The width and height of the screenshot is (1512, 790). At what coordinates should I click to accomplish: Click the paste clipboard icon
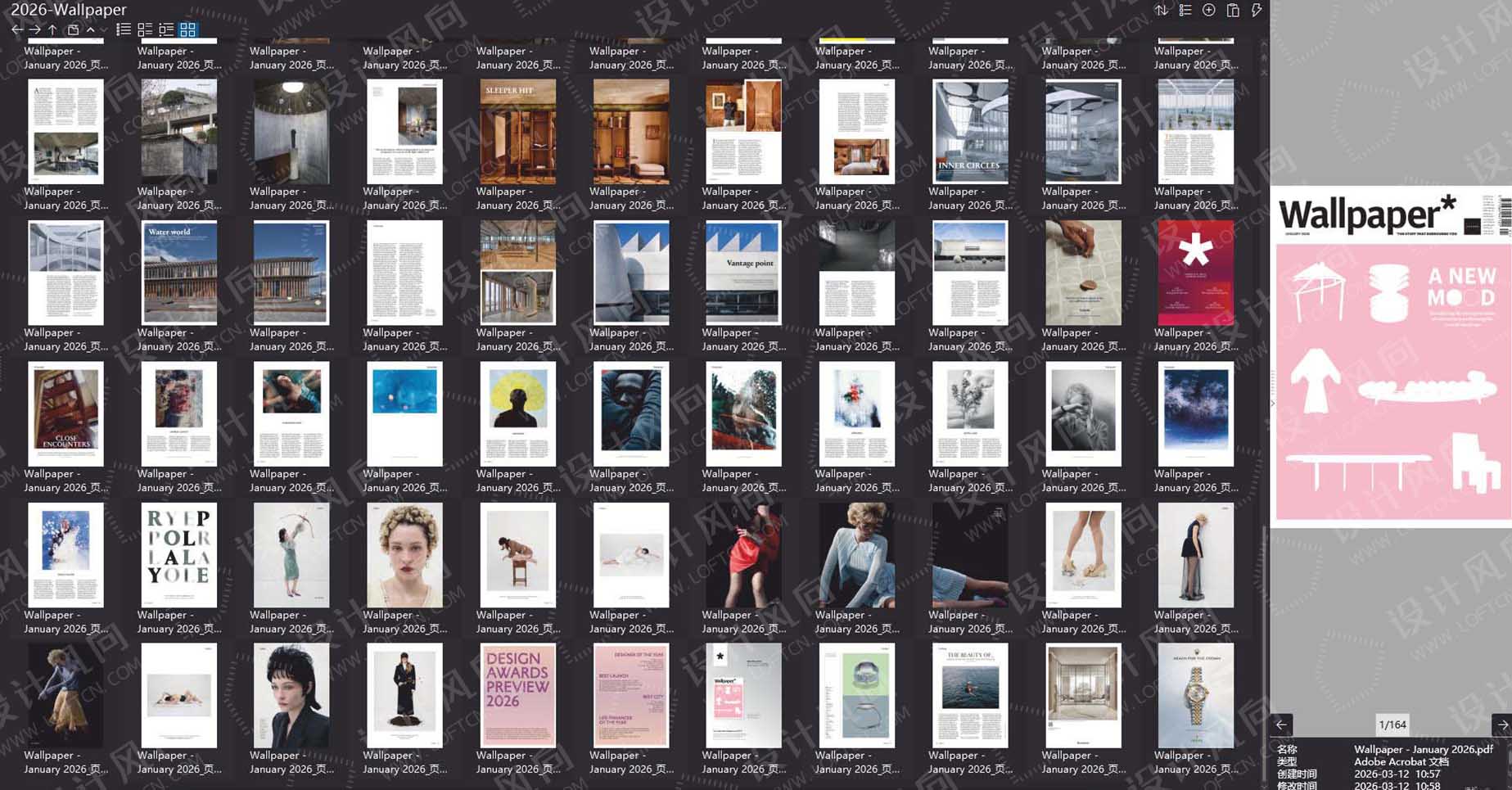click(1233, 11)
